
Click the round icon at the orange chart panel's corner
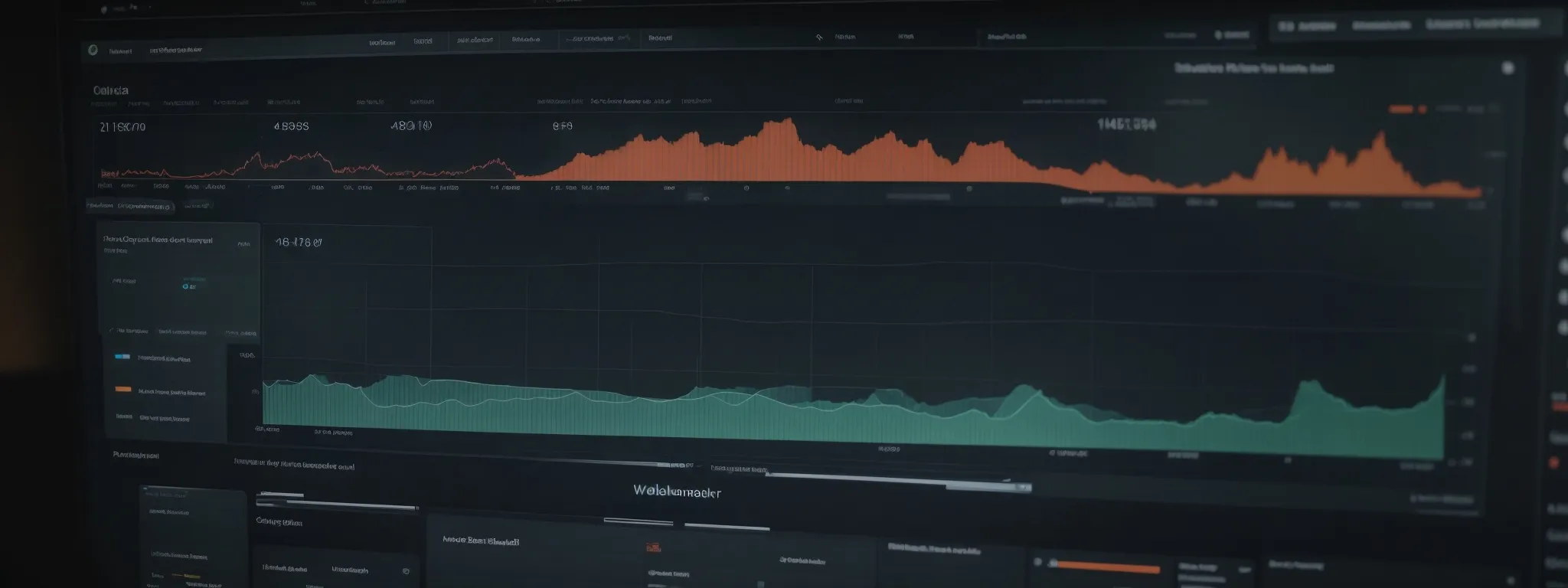(1508, 68)
